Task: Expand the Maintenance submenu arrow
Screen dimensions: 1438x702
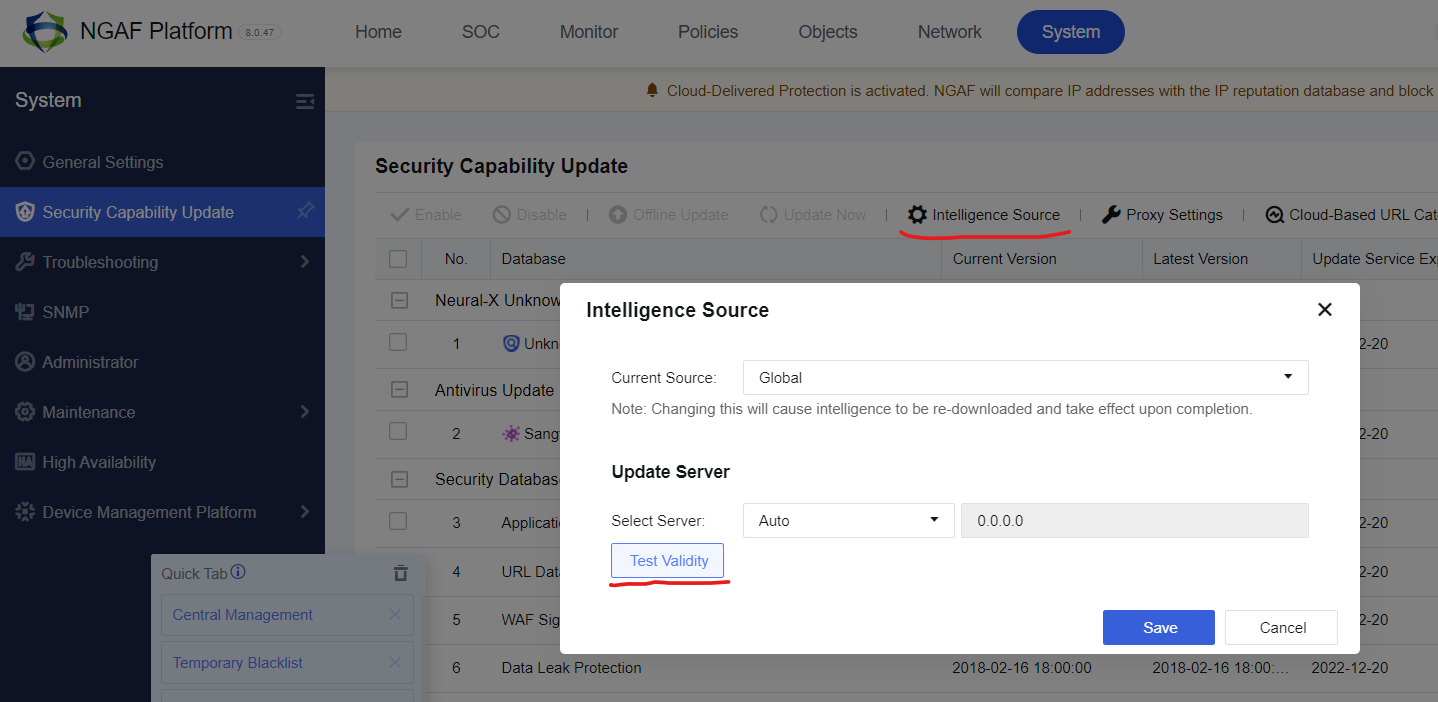Action: pos(305,412)
